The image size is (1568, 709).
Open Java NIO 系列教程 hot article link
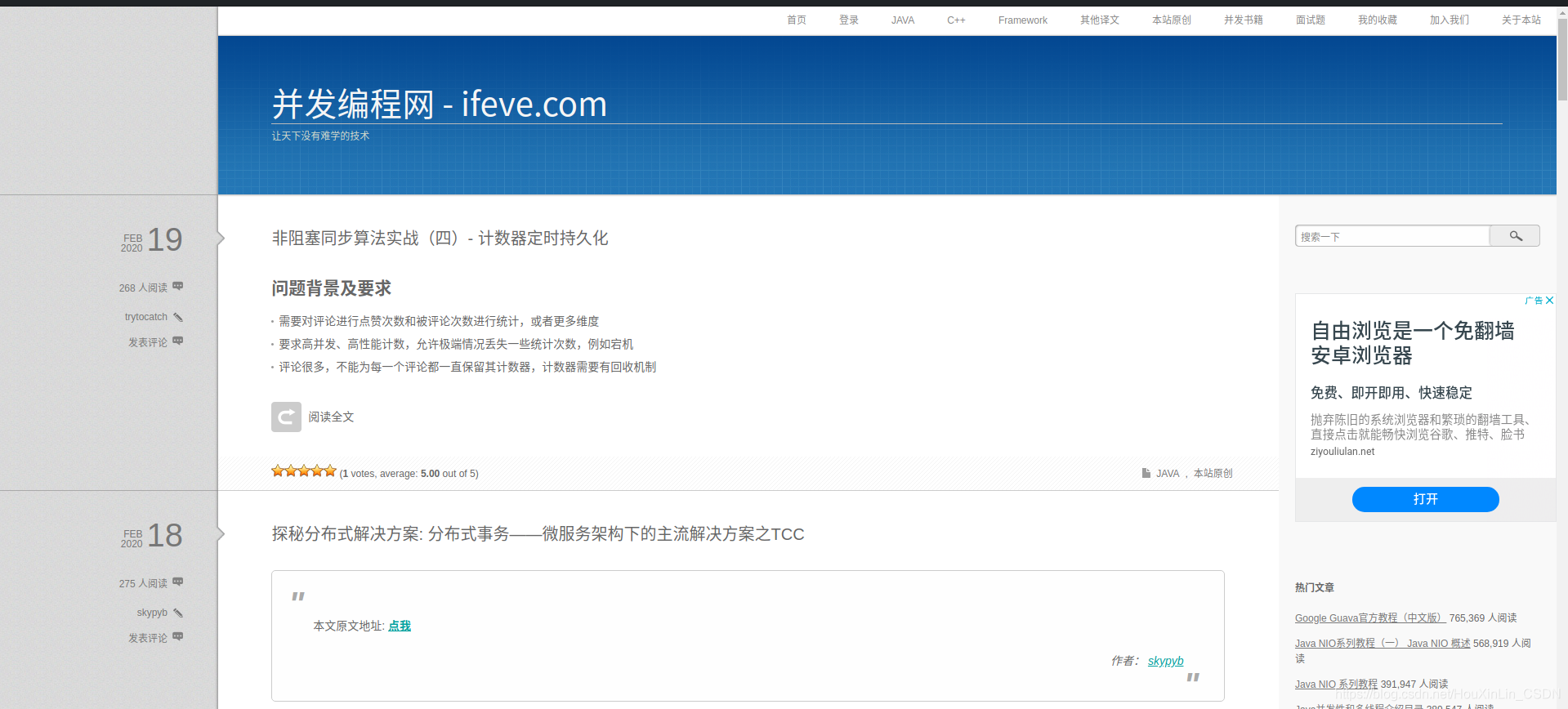pyautogui.click(x=1336, y=684)
